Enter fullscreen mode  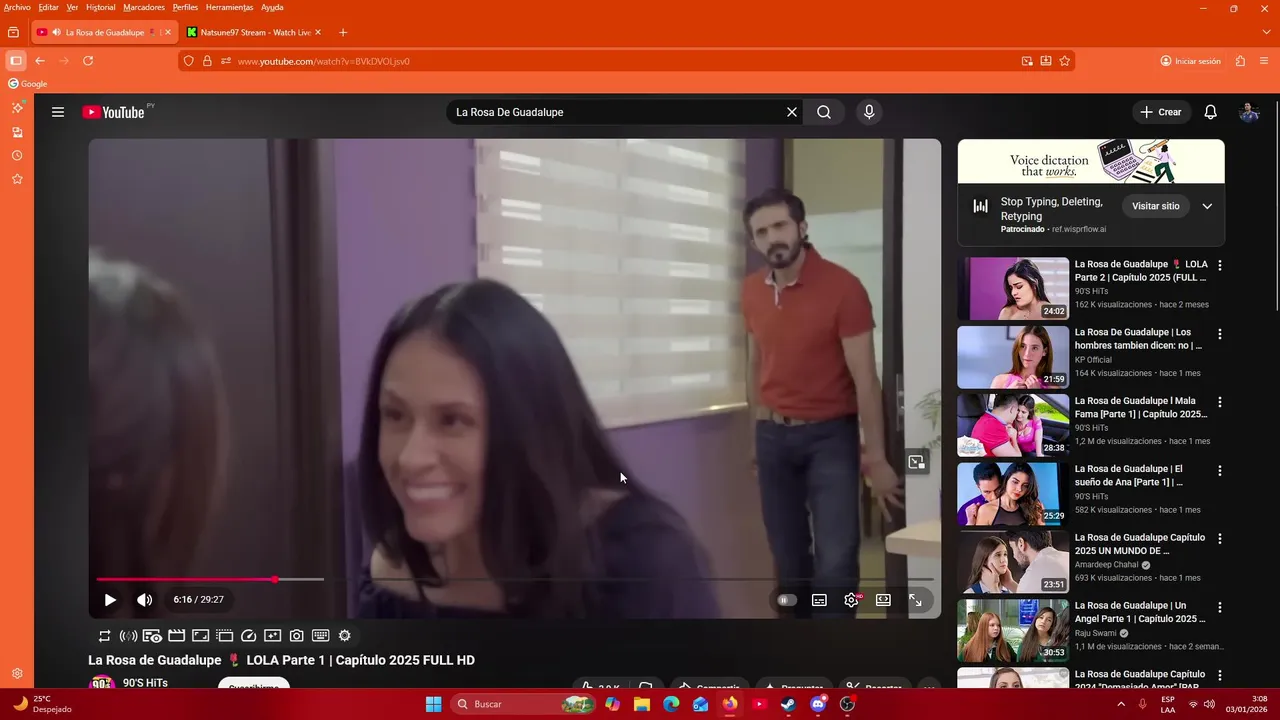pyautogui.click(x=915, y=600)
